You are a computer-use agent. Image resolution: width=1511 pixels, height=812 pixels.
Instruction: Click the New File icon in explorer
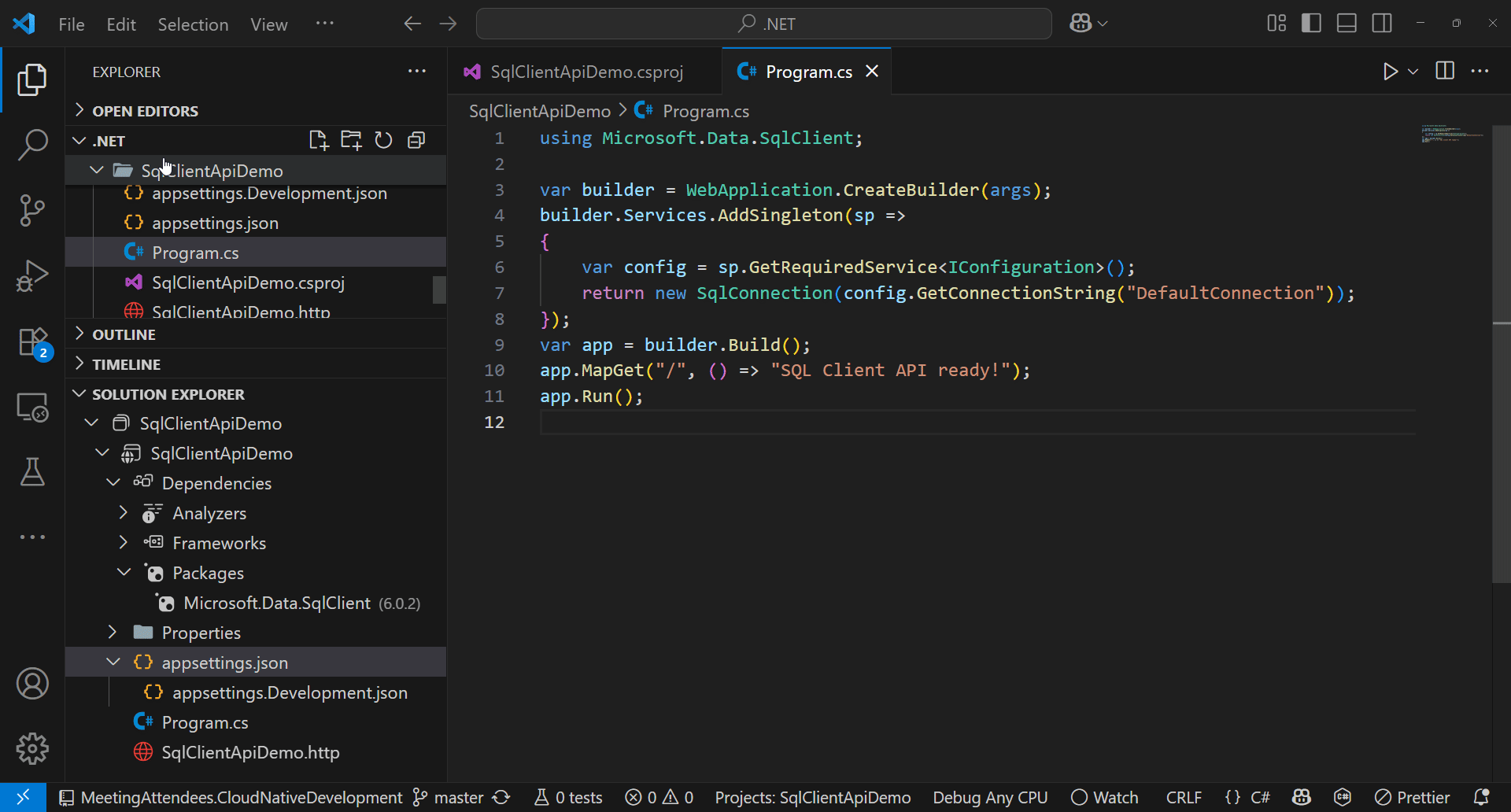[x=318, y=141]
